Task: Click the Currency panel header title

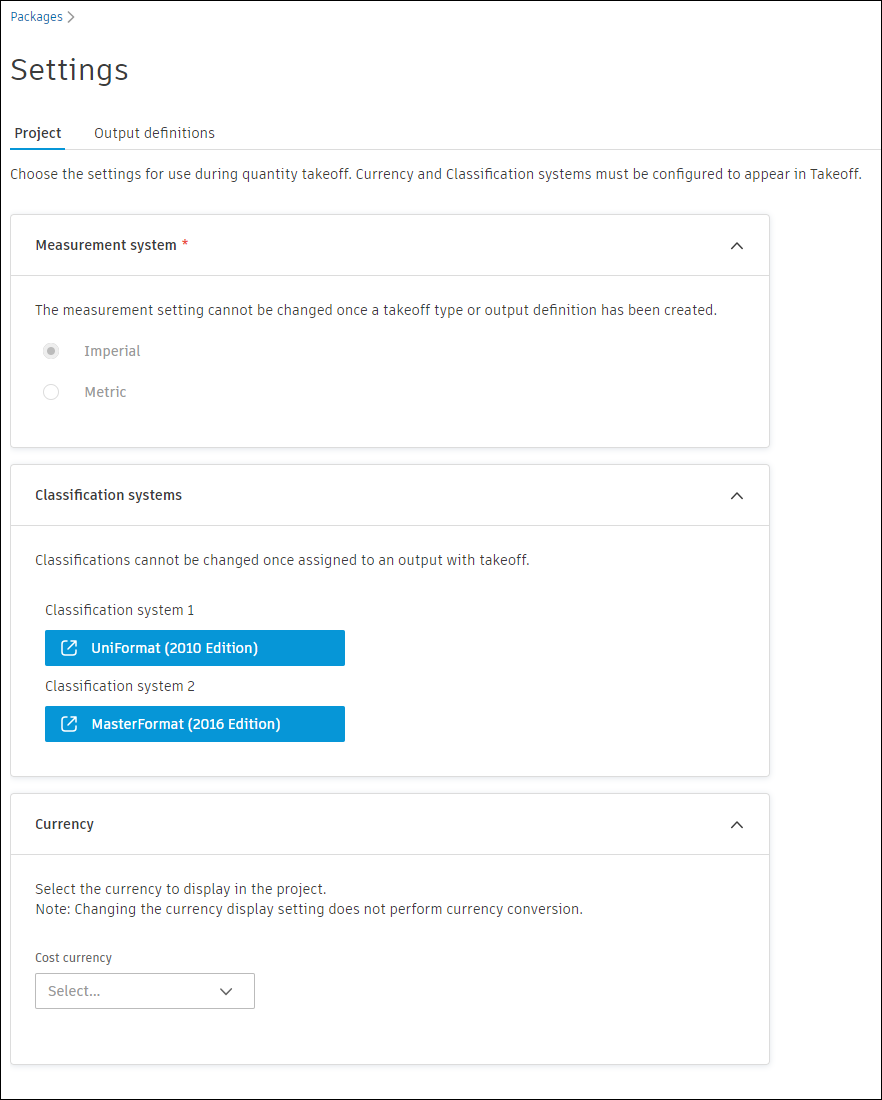Action: point(64,824)
